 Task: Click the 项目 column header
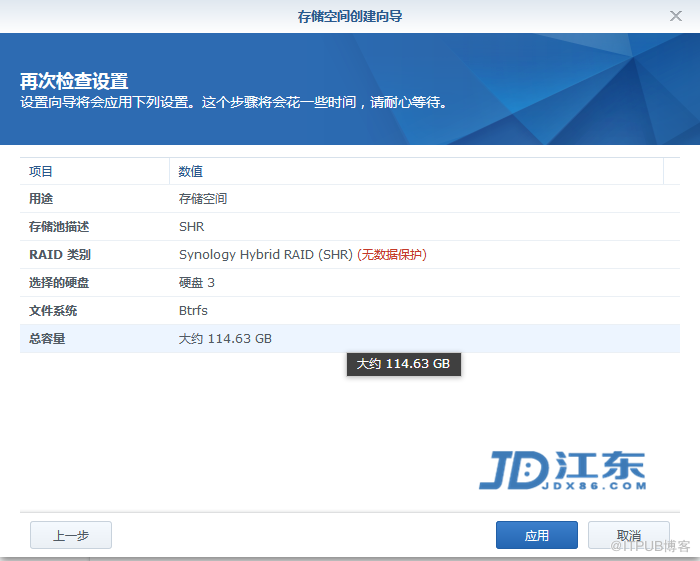point(41,172)
